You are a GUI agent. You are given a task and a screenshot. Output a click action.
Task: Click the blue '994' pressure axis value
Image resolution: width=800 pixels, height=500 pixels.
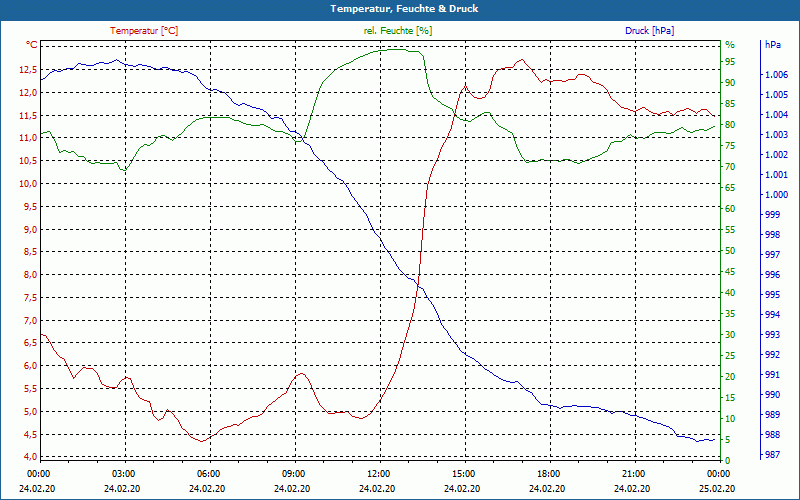pyautogui.click(x=773, y=315)
